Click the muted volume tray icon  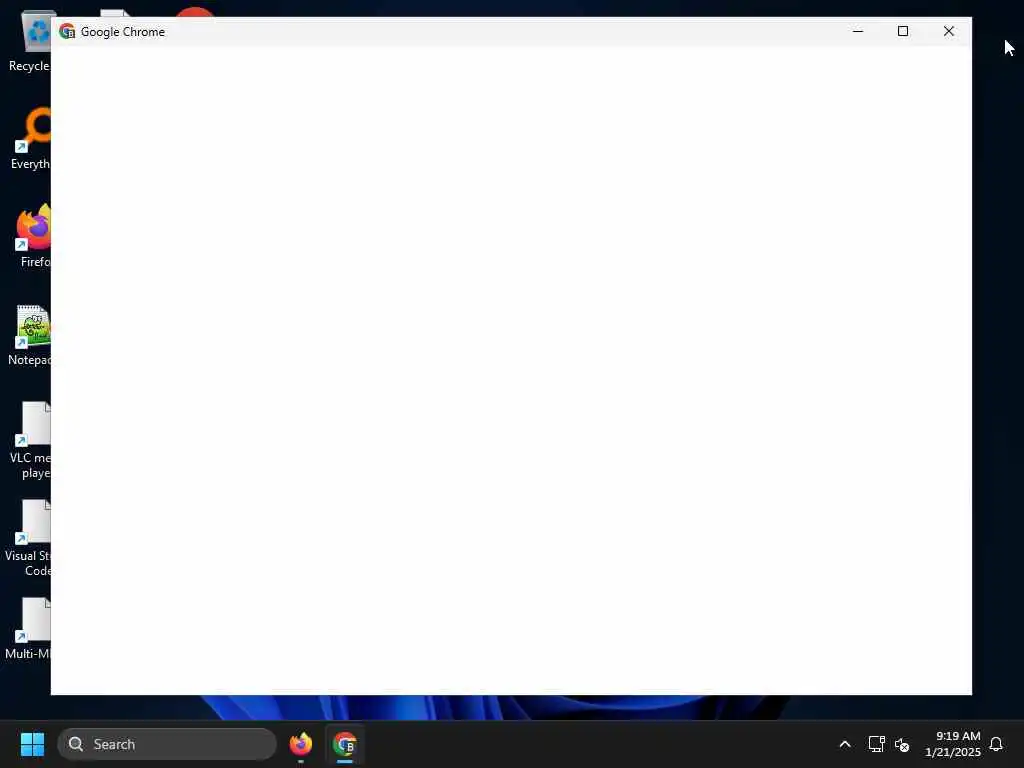pyautogui.click(x=902, y=744)
